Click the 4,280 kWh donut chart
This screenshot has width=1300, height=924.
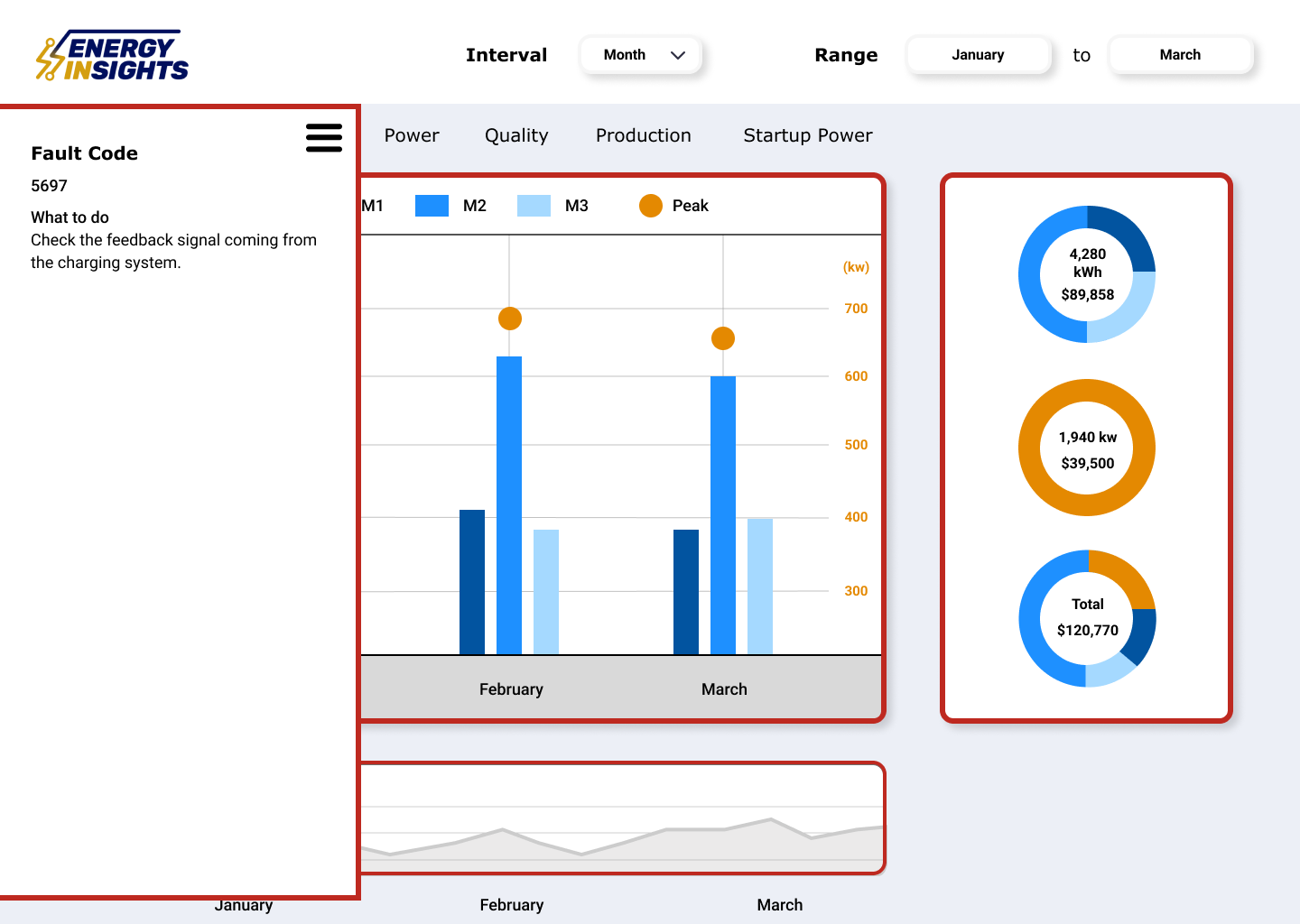[1087, 274]
